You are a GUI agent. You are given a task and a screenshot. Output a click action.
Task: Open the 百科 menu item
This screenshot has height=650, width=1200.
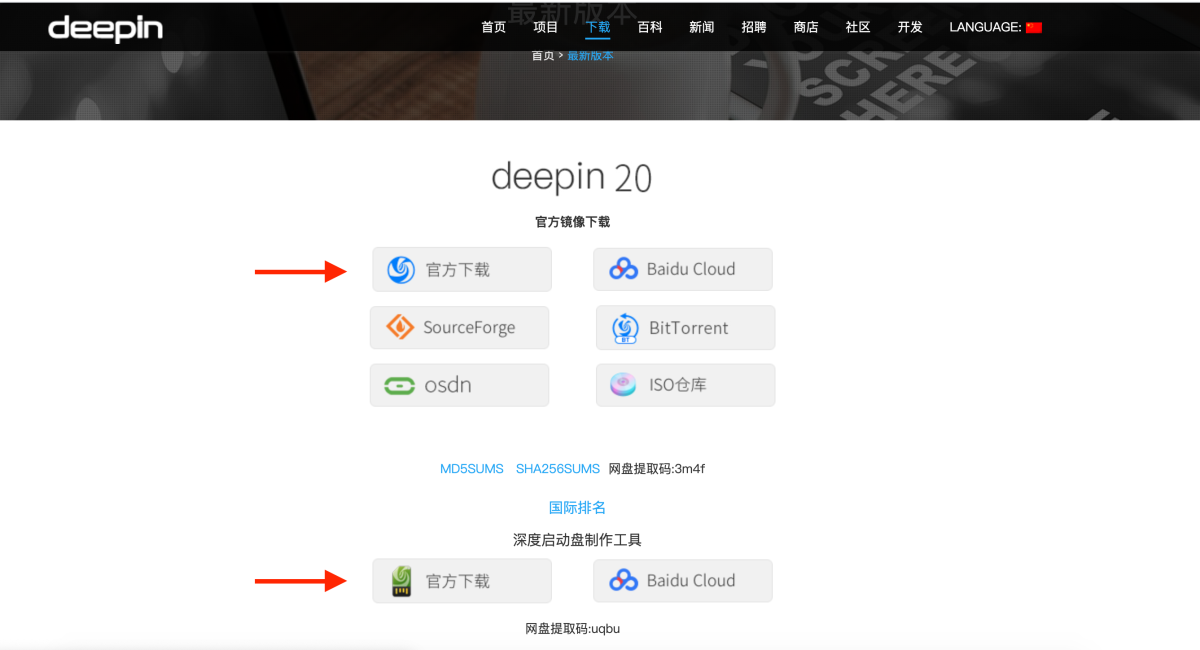point(650,27)
